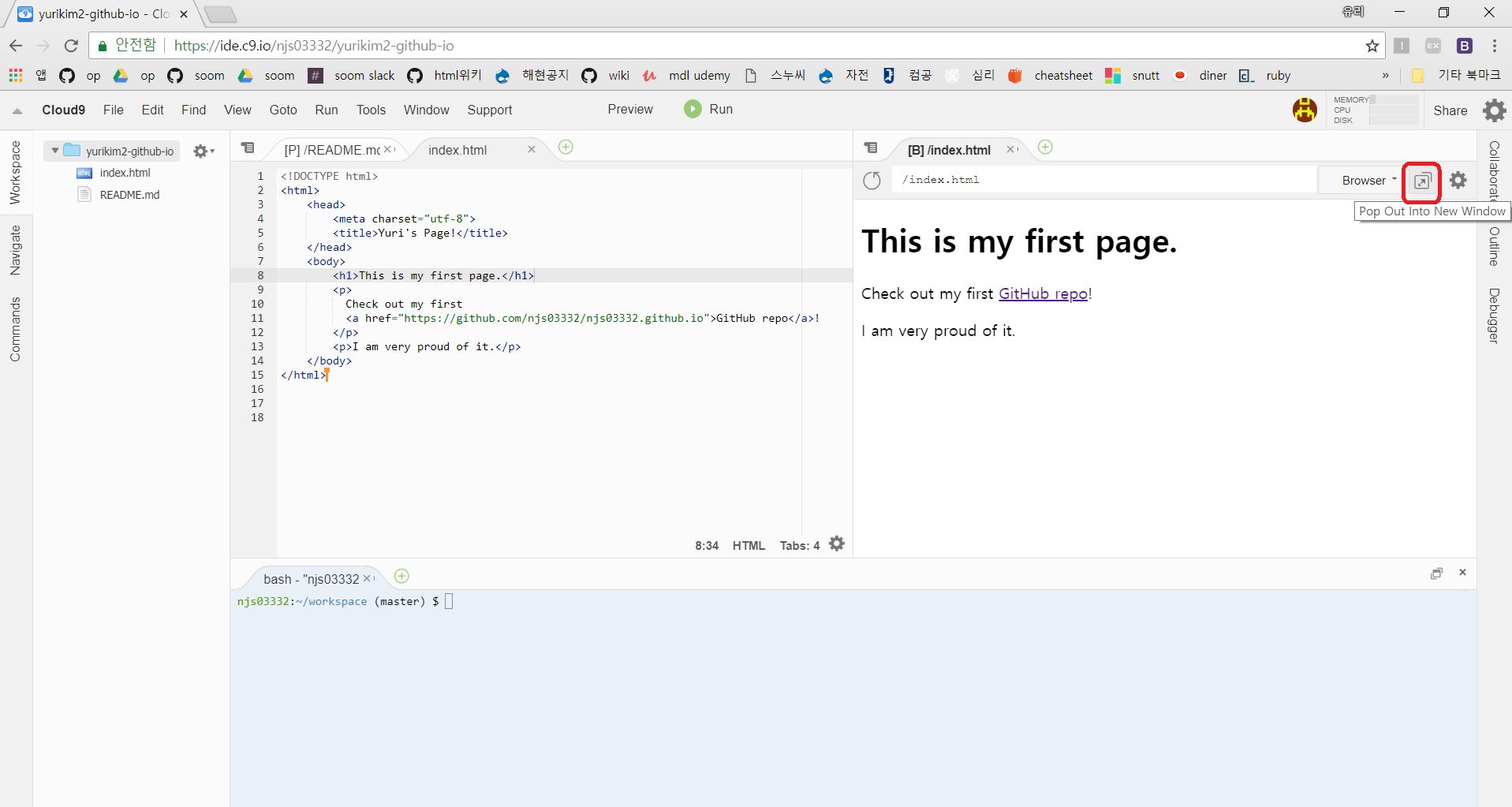
Task: Open the Edit menu
Action: pos(152,110)
